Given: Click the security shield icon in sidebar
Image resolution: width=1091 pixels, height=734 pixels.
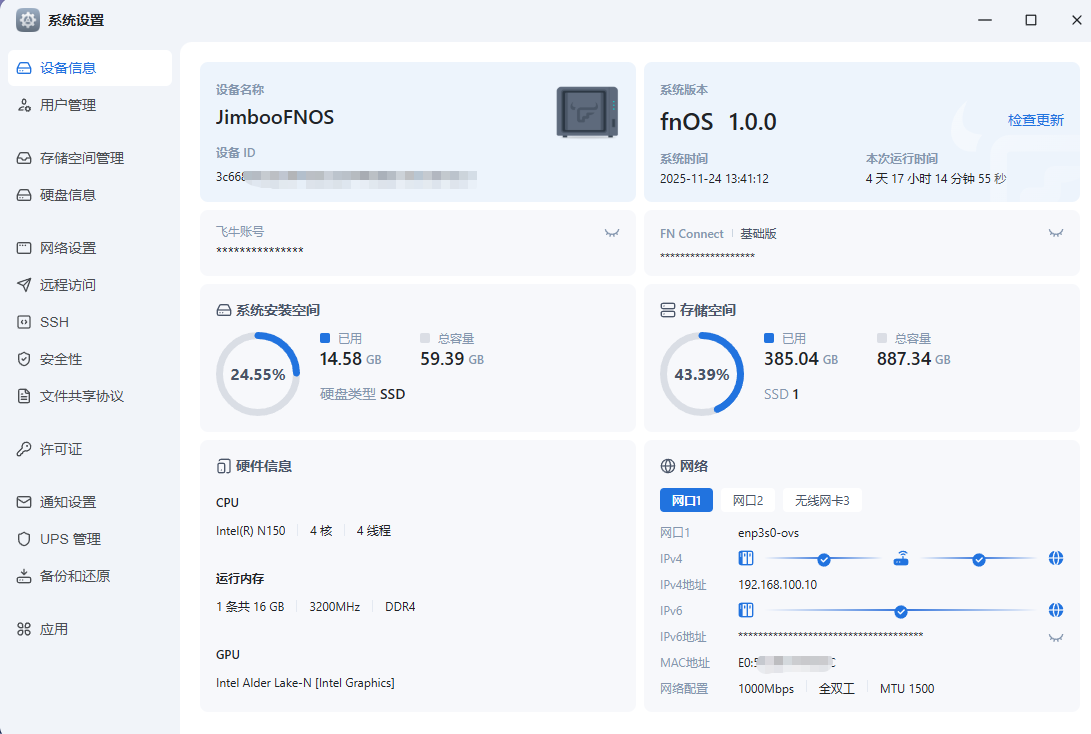Looking at the screenshot, I should 24,359.
